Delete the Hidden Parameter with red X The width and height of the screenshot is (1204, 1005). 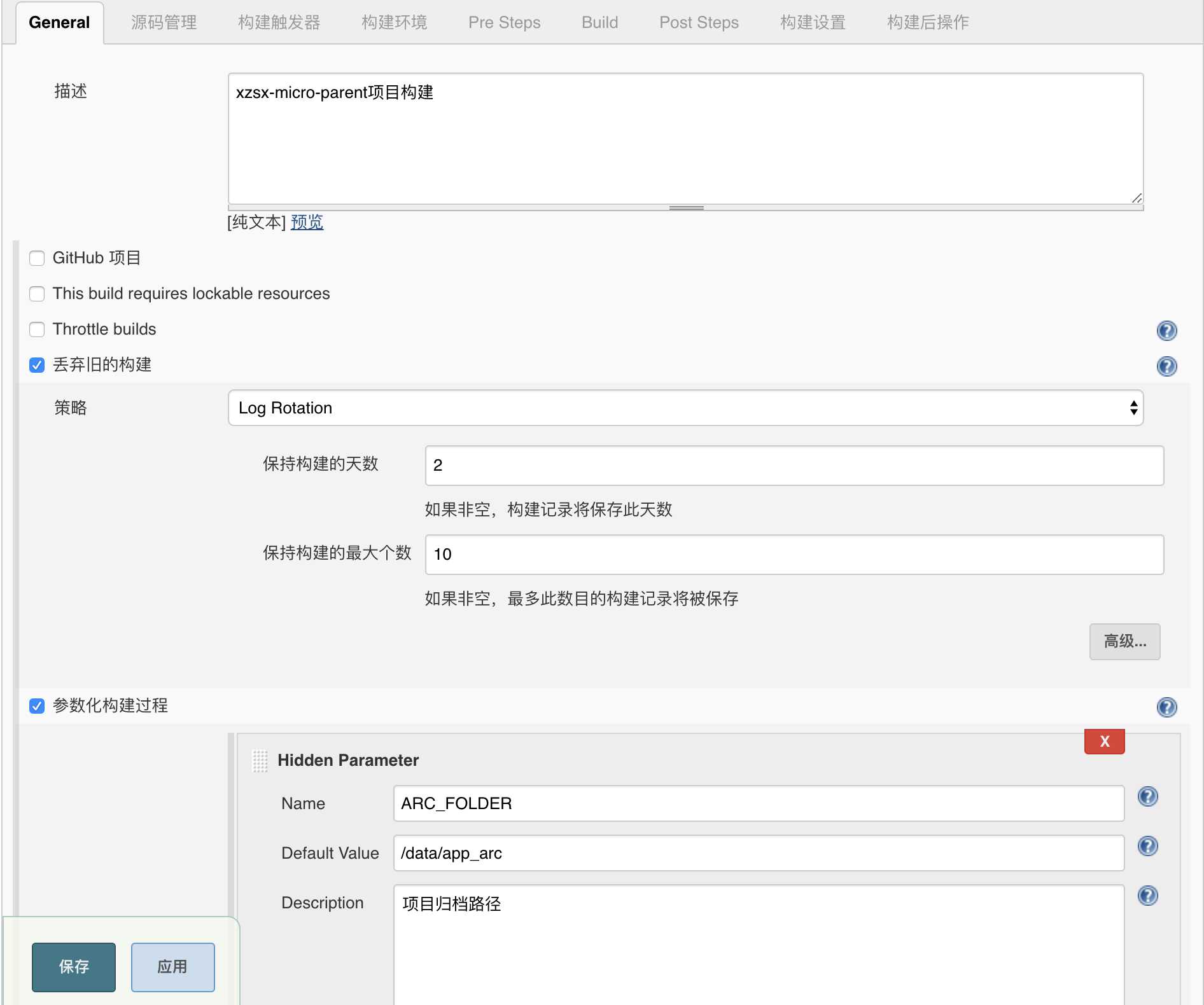tap(1104, 741)
